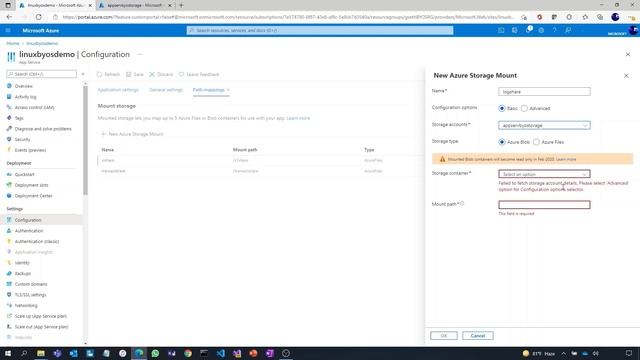
Task: Open the more options ellipsis beside Configuration title
Action: click(140, 54)
